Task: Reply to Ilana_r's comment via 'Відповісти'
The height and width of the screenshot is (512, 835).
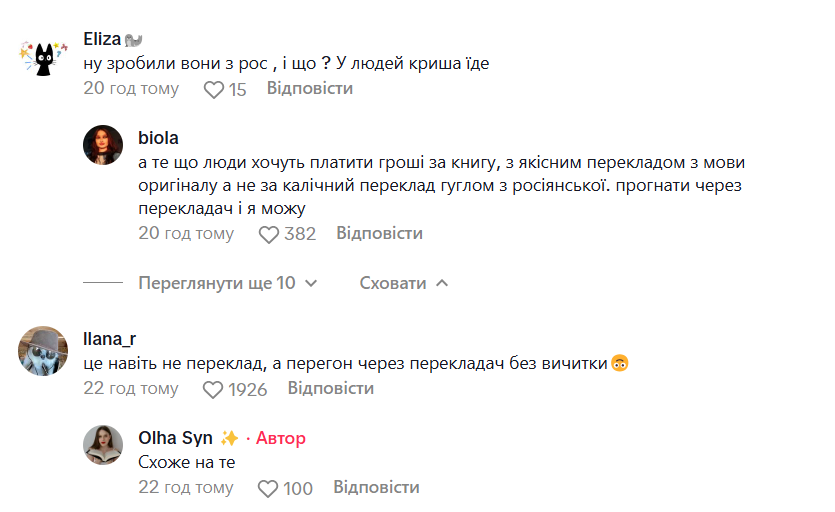Action: [331, 388]
